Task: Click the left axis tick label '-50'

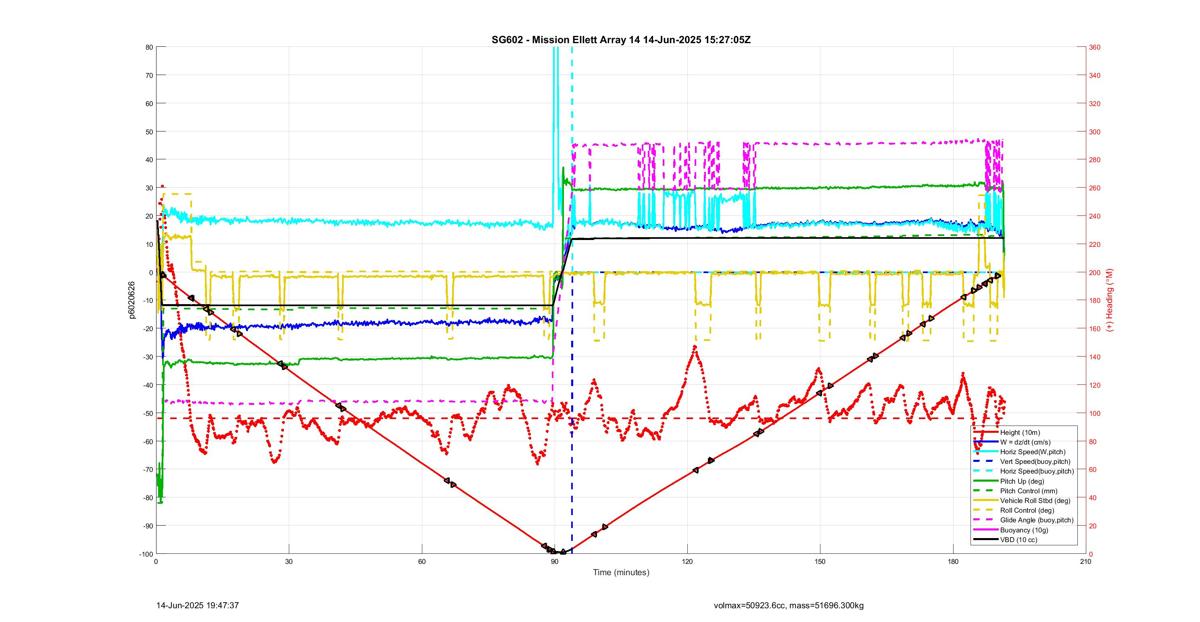Action: (147, 413)
